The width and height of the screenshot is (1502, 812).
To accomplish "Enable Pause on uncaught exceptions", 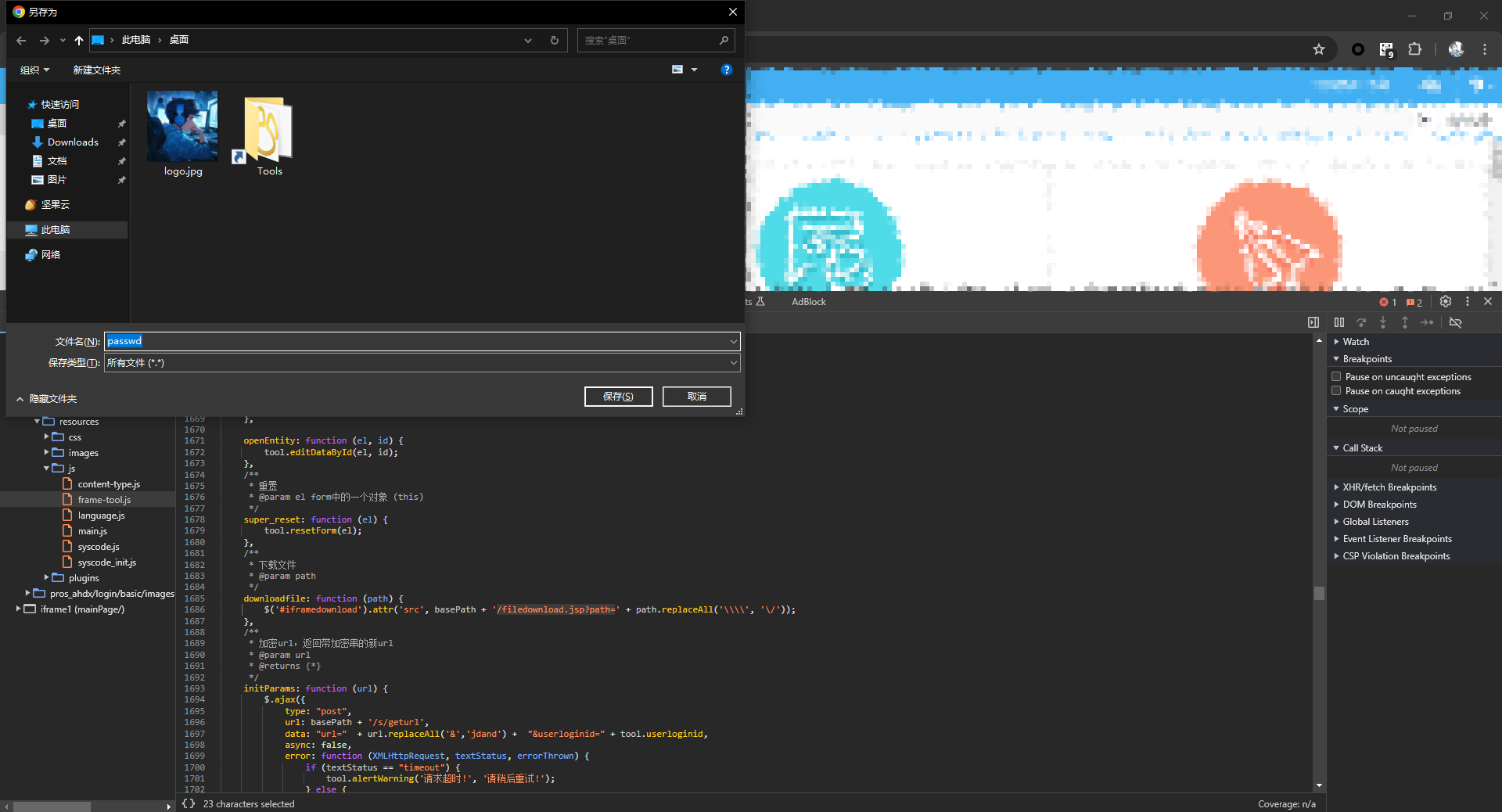I will point(1337,377).
